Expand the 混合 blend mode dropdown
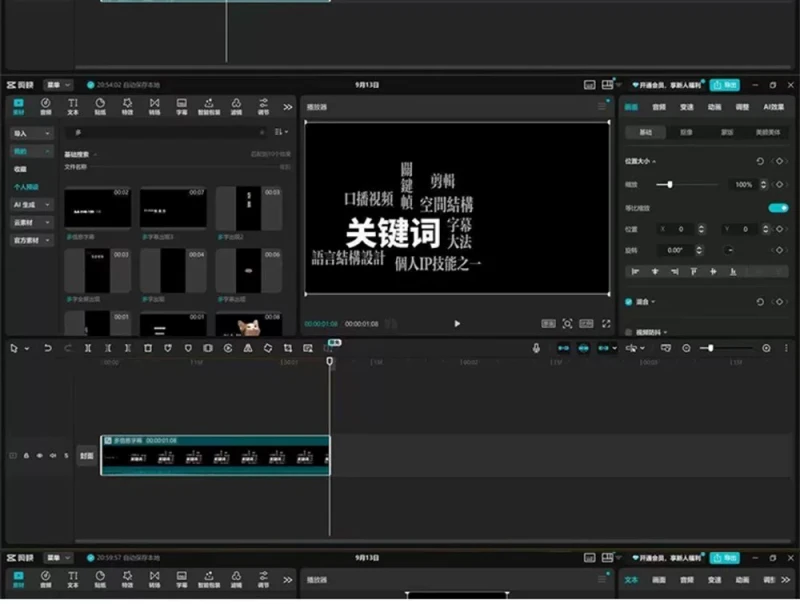This screenshot has height=604, width=800. coord(653,302)
